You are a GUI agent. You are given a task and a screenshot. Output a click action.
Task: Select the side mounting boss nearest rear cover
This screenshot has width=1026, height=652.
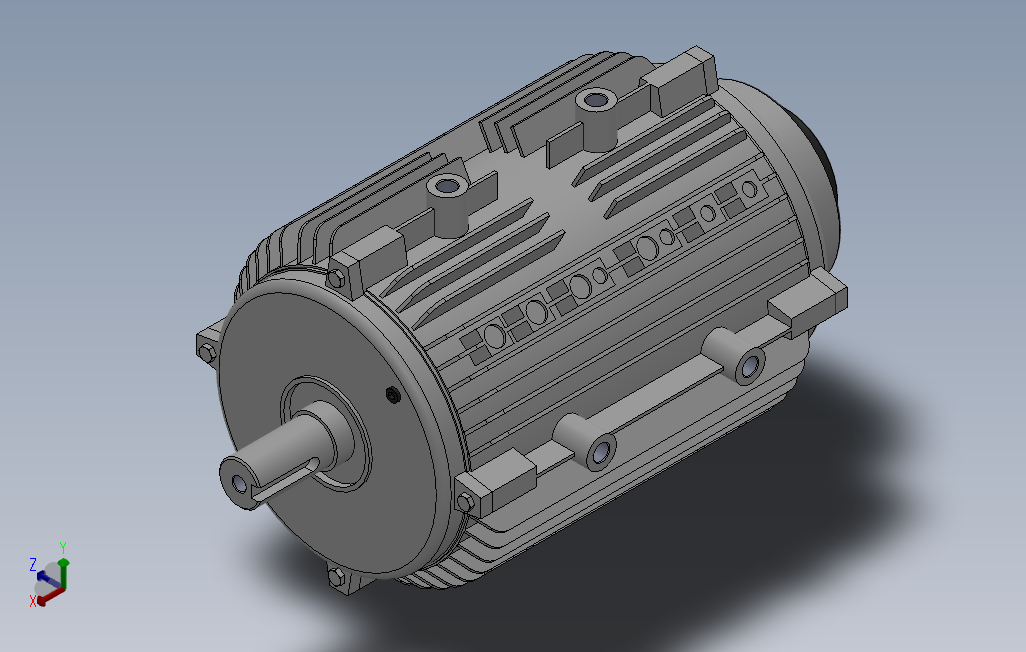(735, 357)
